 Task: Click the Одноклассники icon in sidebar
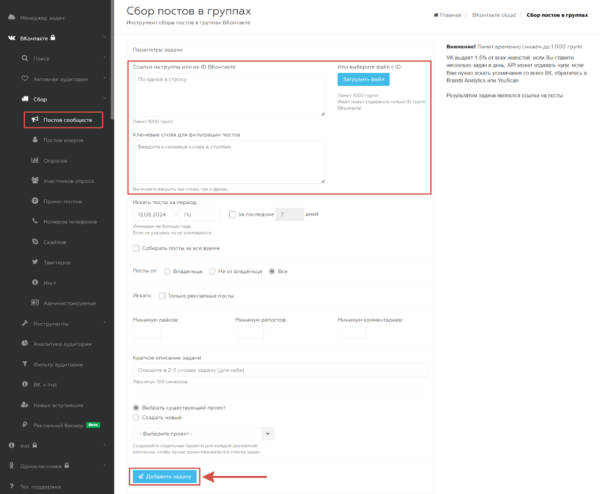point(11,465)
